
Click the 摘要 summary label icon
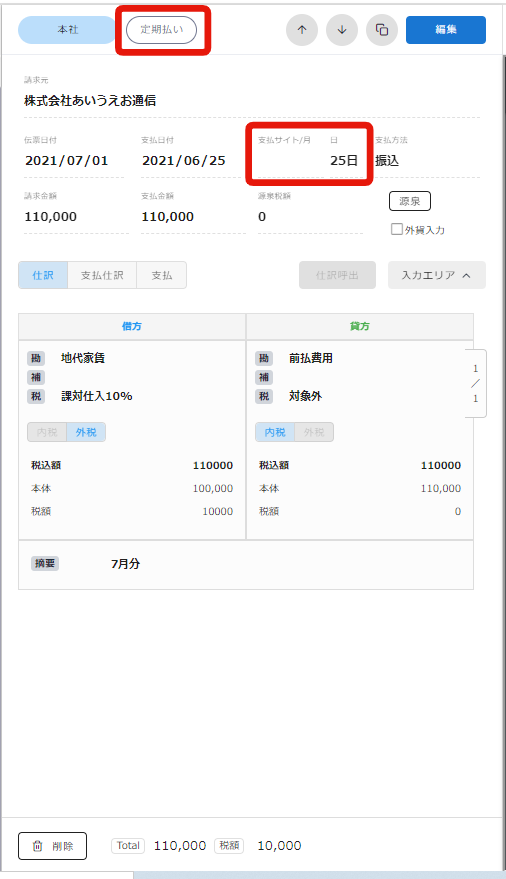45,563
